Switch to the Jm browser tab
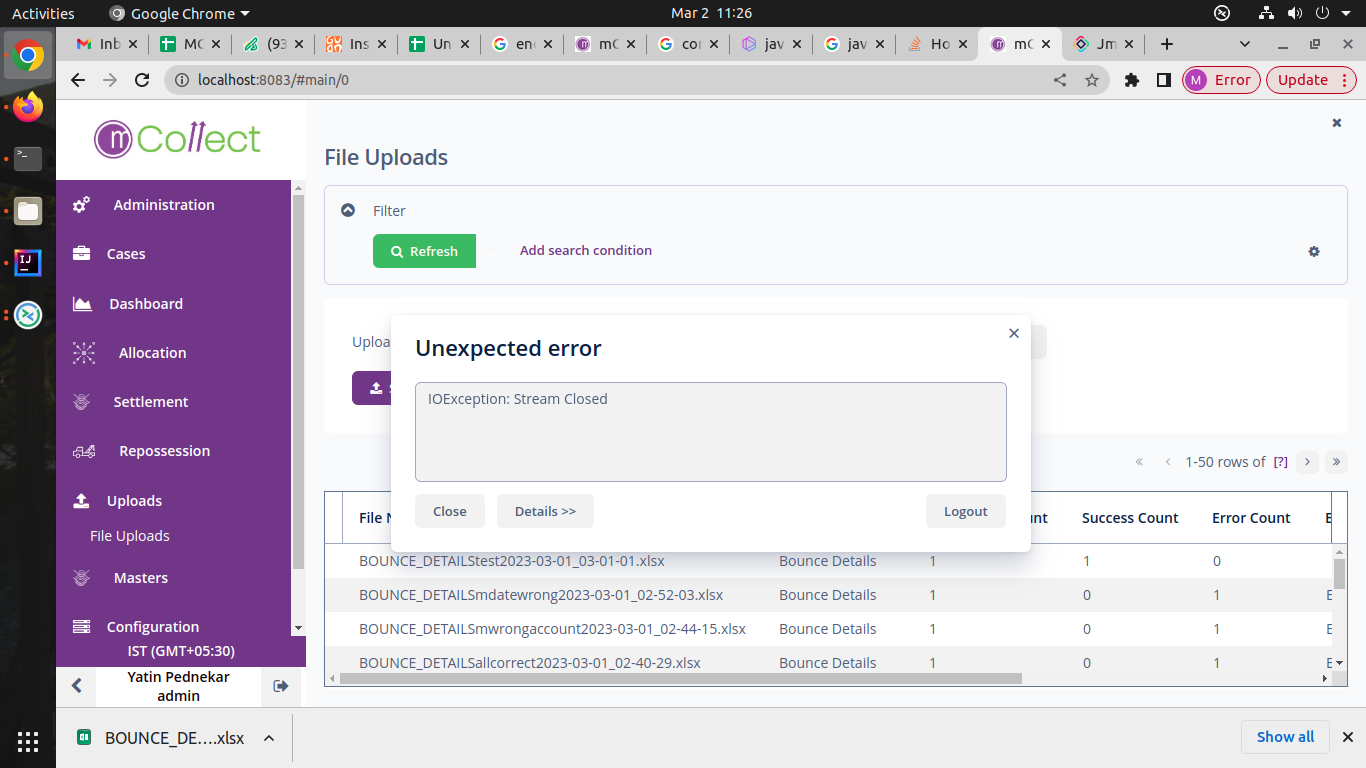 click(1103, 44)
